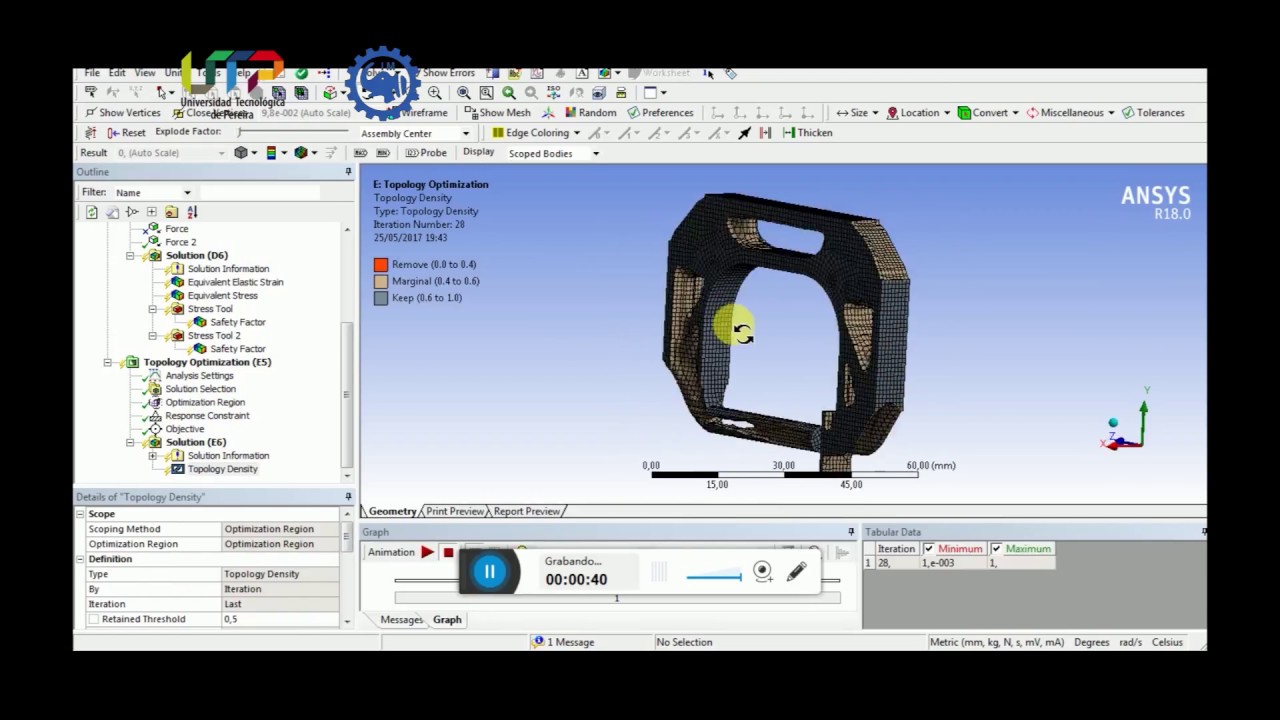Image resolution: width=1280 pixels, height=720 pixels.
Task: Toggle the Maximum column checkbox
Action: (x=996, y=549)
